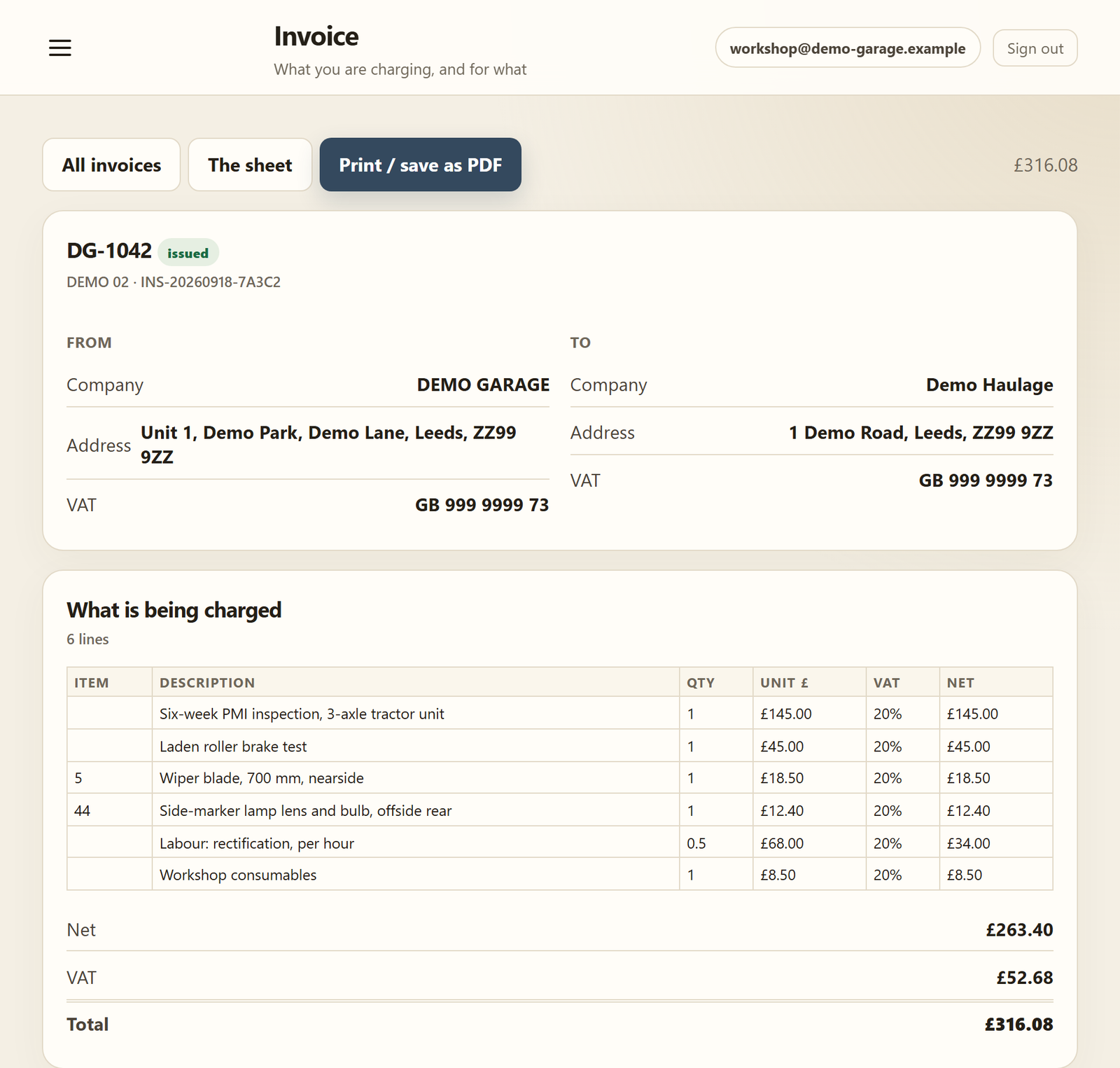
Task: Select the workshop@demo-garage.example account pill
Action: point(848,48)
